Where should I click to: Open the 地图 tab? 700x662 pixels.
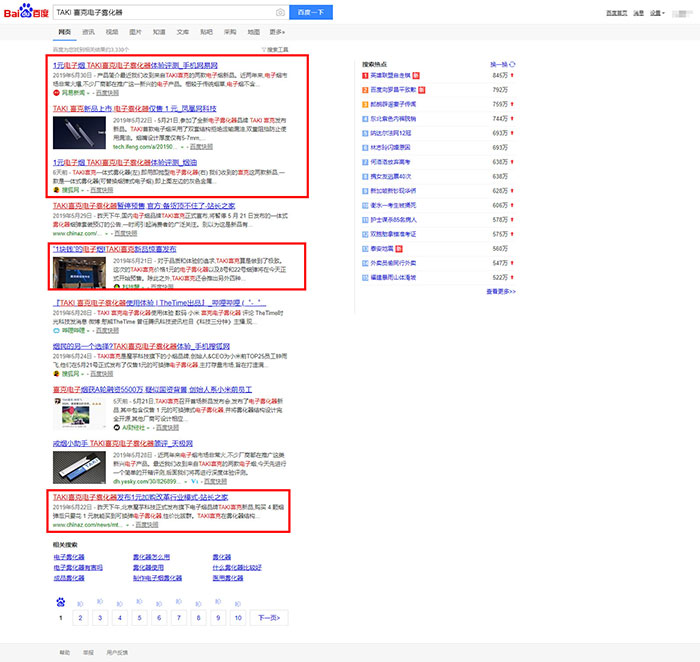pyautogui.click(x=254, y=32)
